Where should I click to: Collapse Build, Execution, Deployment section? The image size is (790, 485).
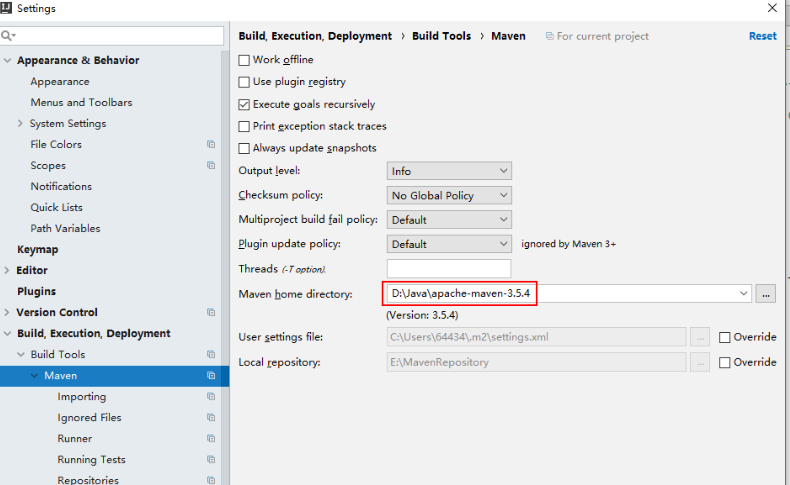tap(7, 333)
